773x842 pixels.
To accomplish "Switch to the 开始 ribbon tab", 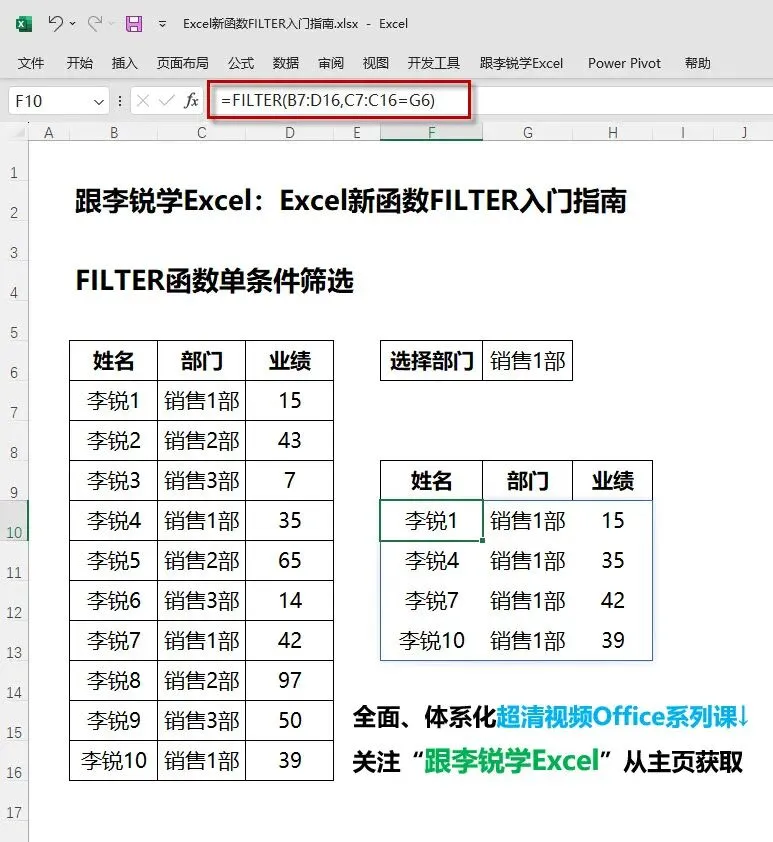I will pos(79,63).
